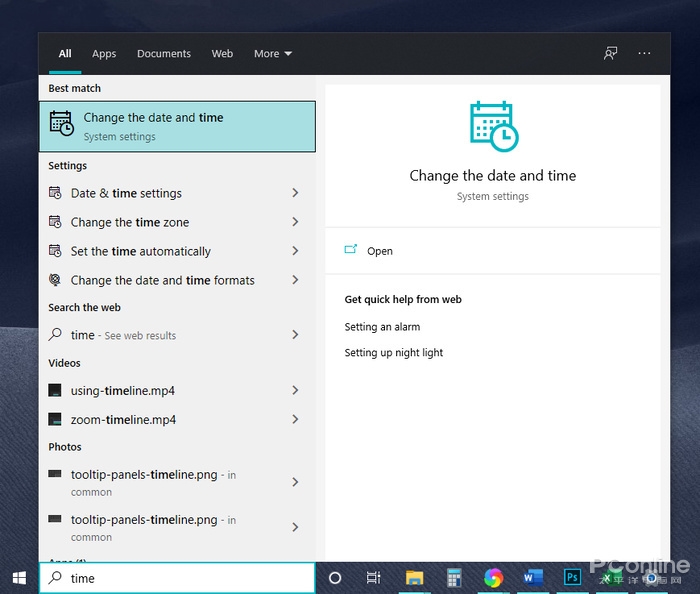The width and height of the screenshot is (700, 594).
Task: Expand arrow for Date & time settings
Action: coord(295,193)
